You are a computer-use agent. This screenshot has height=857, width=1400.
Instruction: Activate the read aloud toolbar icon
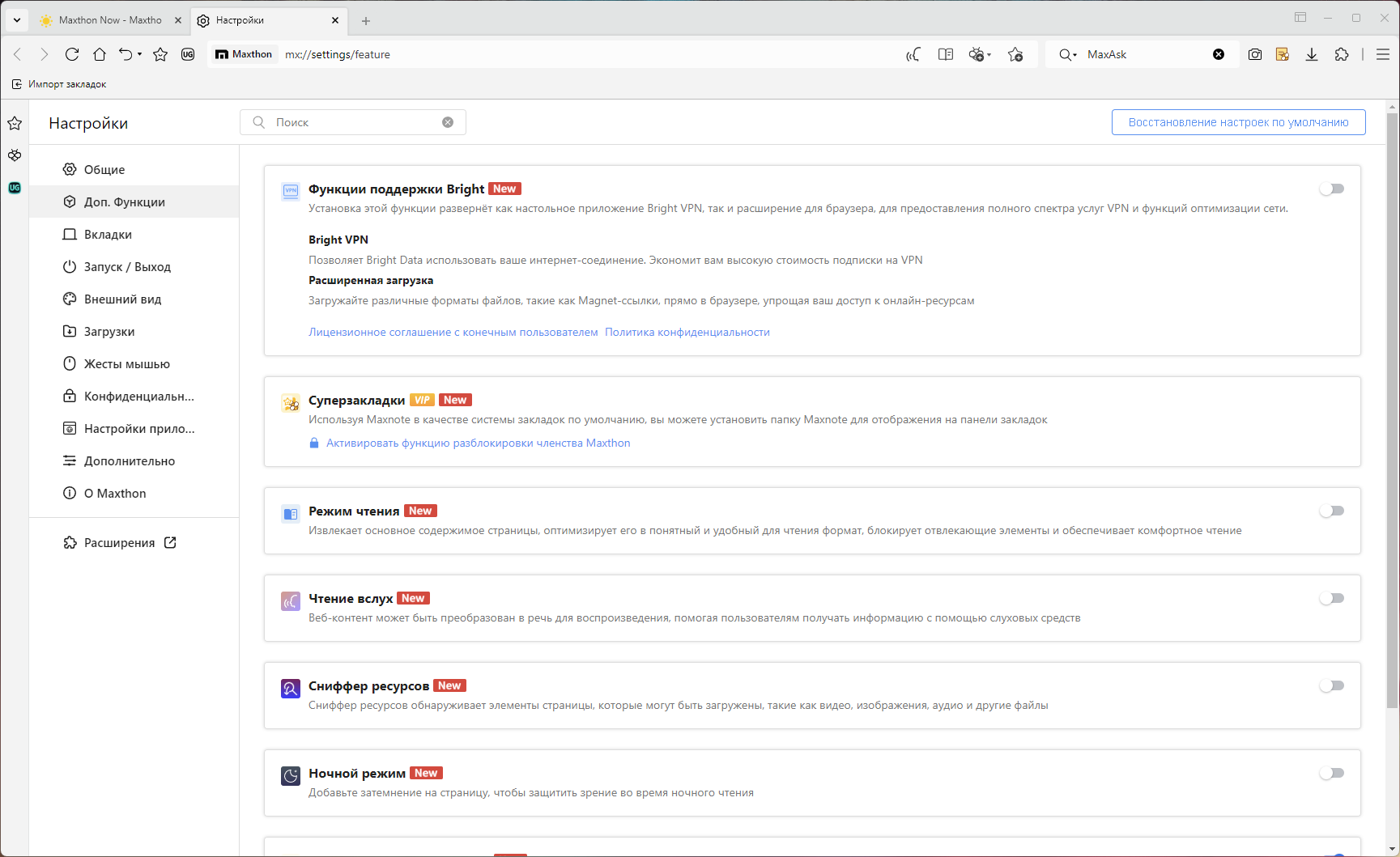point(913,54)
